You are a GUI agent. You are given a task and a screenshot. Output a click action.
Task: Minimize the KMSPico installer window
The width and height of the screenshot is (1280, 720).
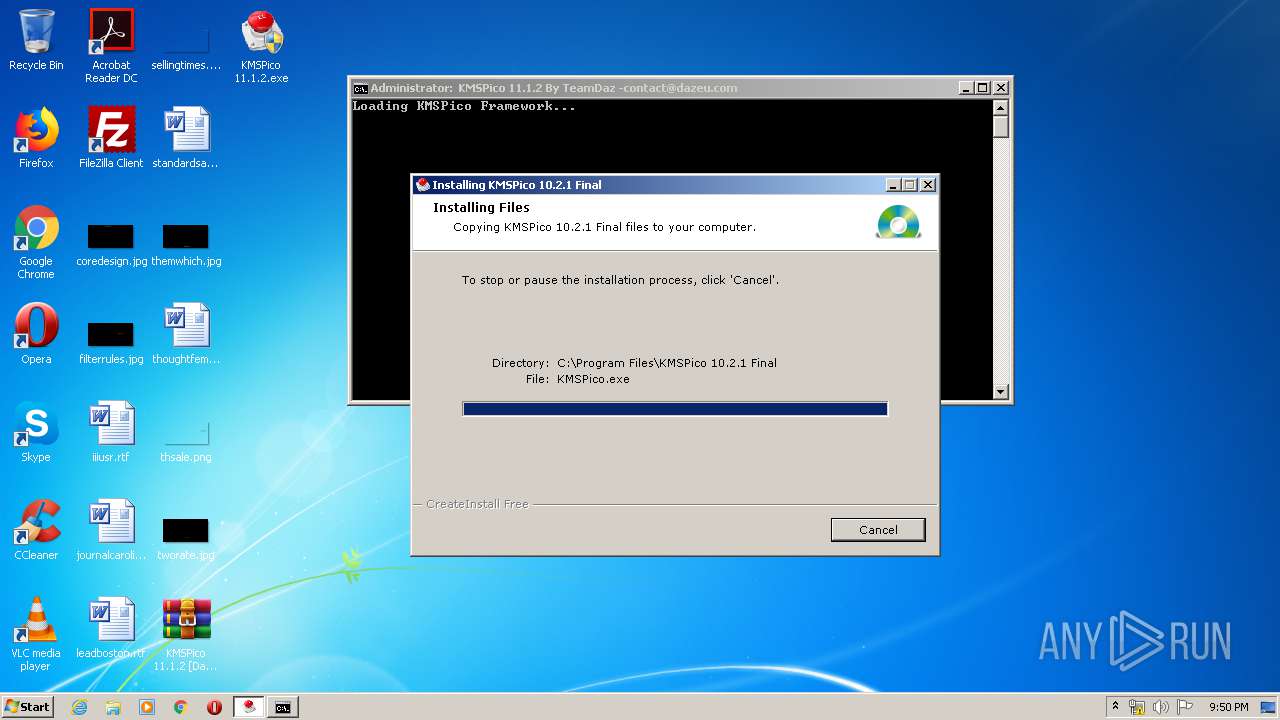click(x=893, y=185)
